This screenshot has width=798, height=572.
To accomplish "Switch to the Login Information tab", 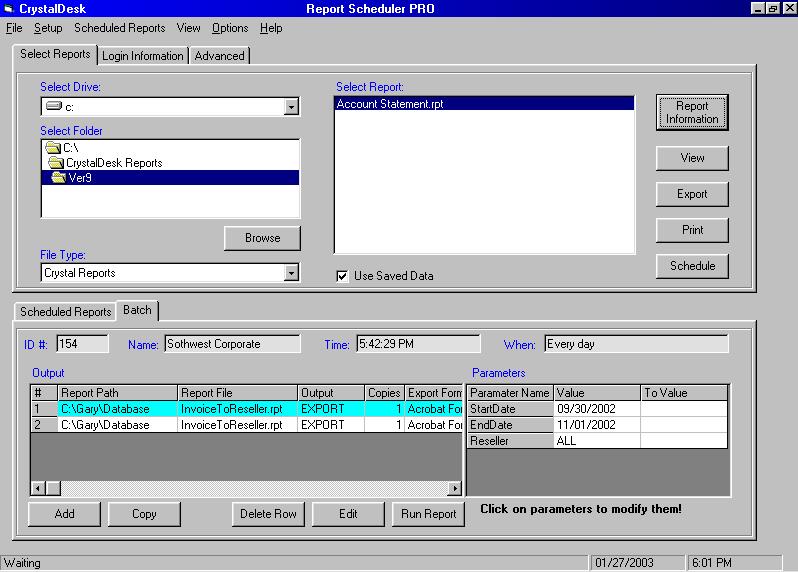I will click(143, 56).
